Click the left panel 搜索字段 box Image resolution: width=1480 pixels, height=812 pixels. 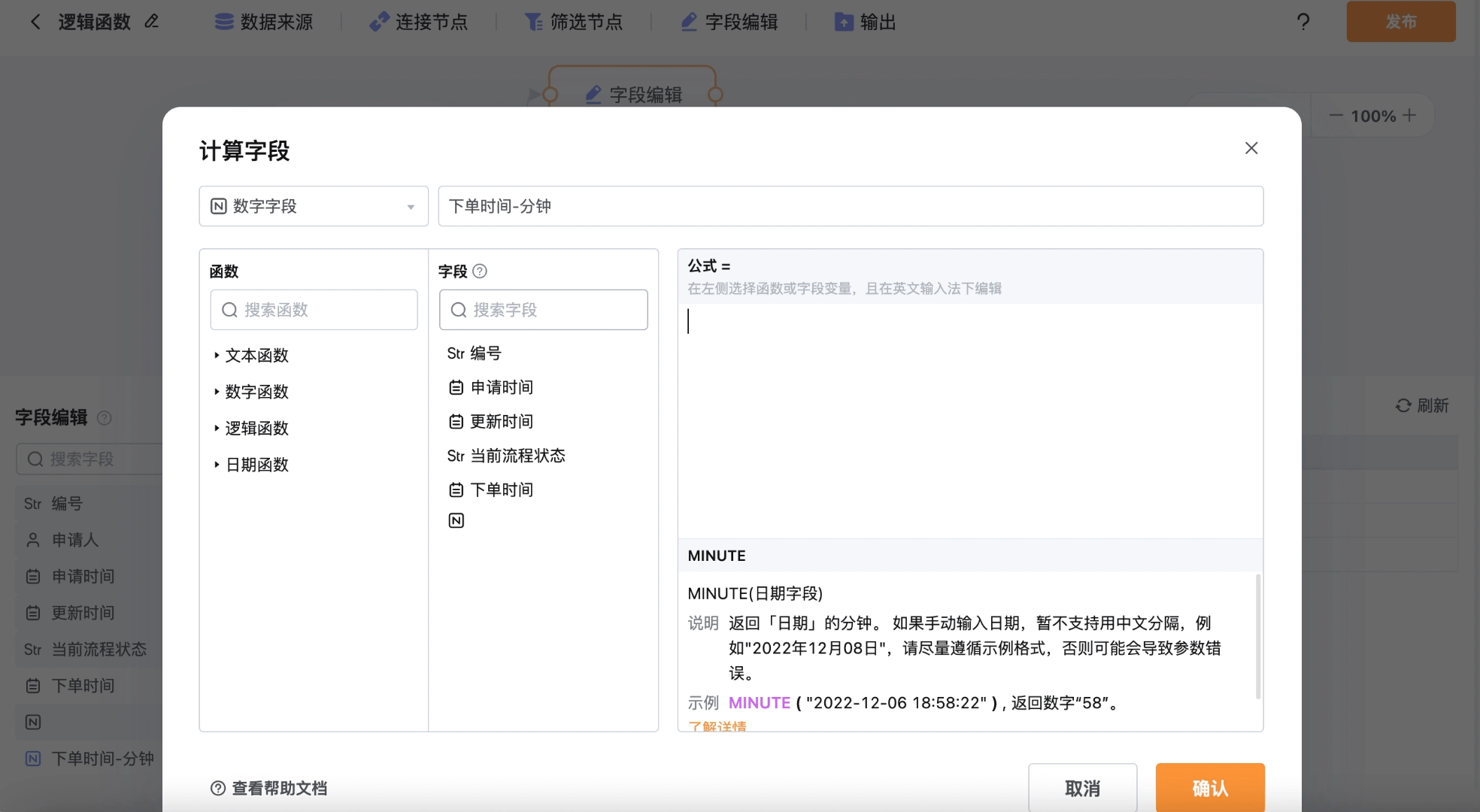[x=90, y=459]
